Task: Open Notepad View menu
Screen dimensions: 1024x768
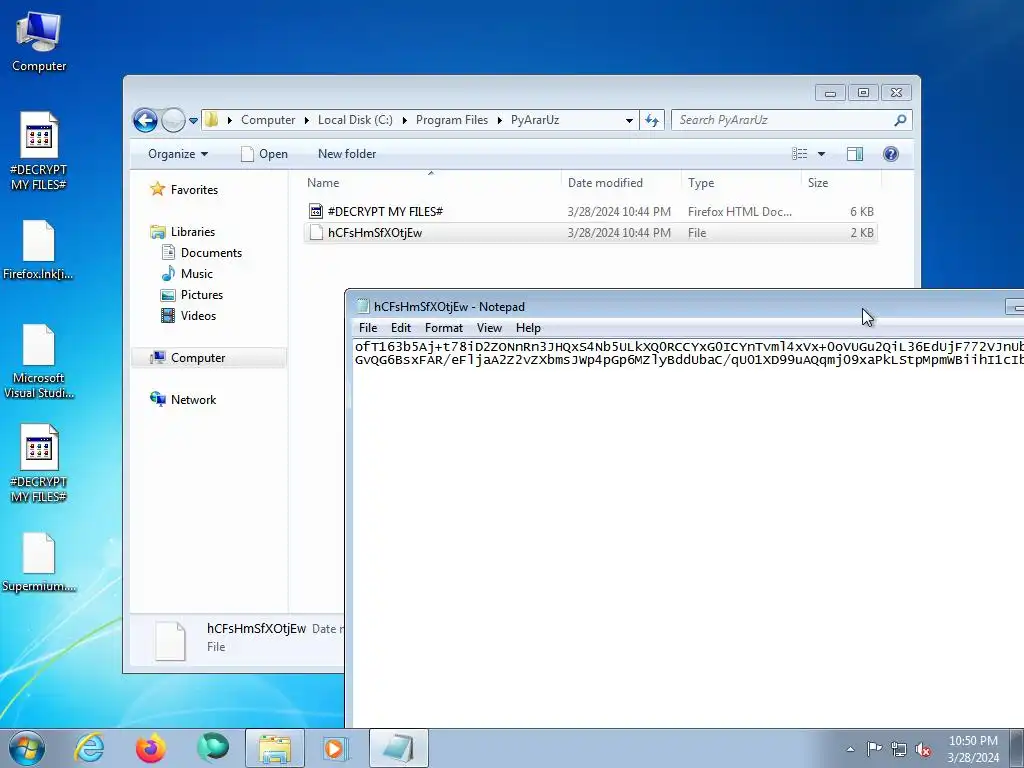Action: click(489, 328)
